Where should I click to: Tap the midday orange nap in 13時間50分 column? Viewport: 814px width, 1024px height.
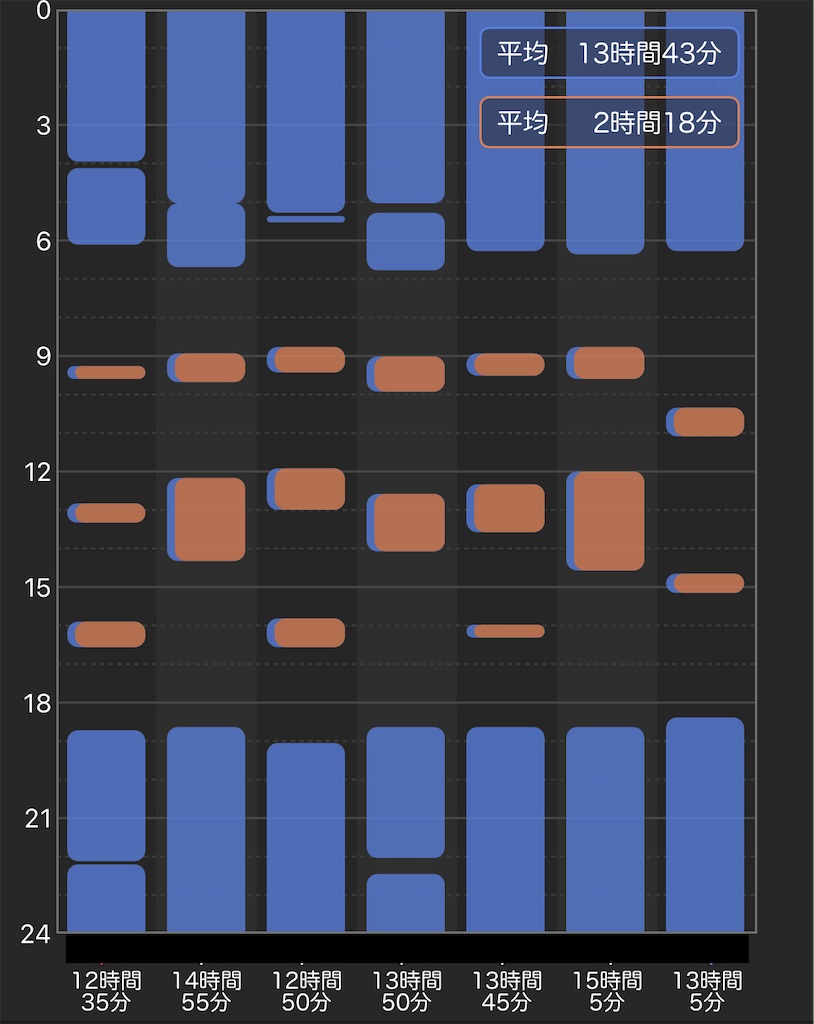[409, 522]
